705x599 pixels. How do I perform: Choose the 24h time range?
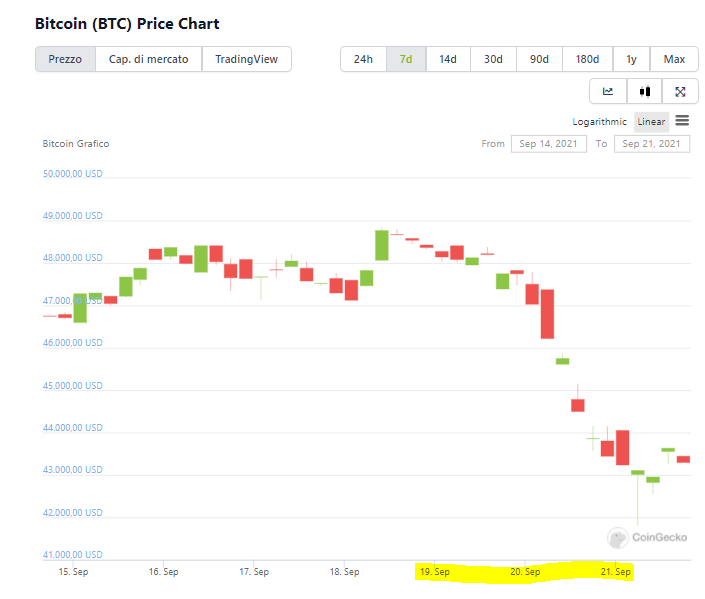point(363,59)
